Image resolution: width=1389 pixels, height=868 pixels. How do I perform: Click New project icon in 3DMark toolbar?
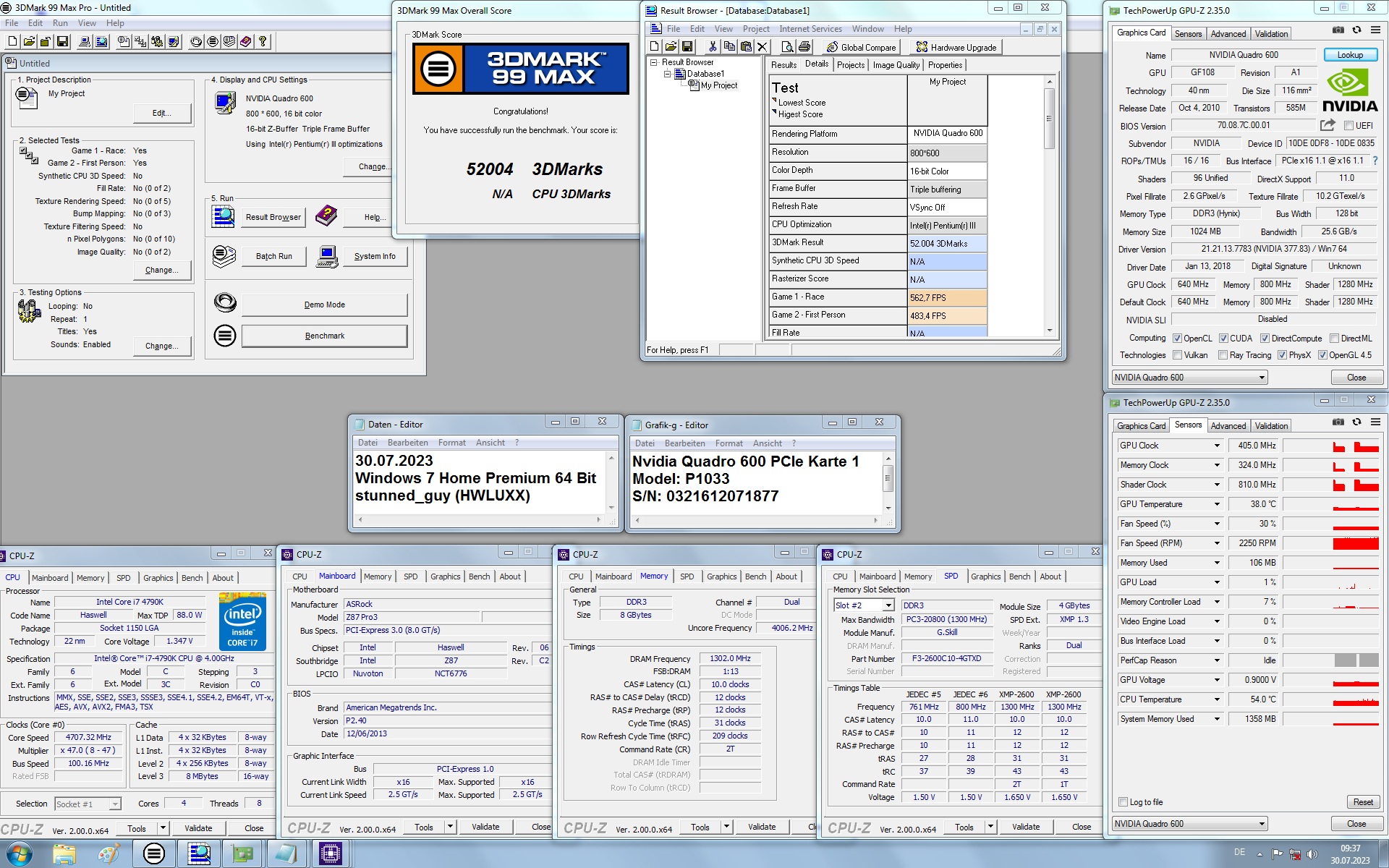tap(12, 42)
